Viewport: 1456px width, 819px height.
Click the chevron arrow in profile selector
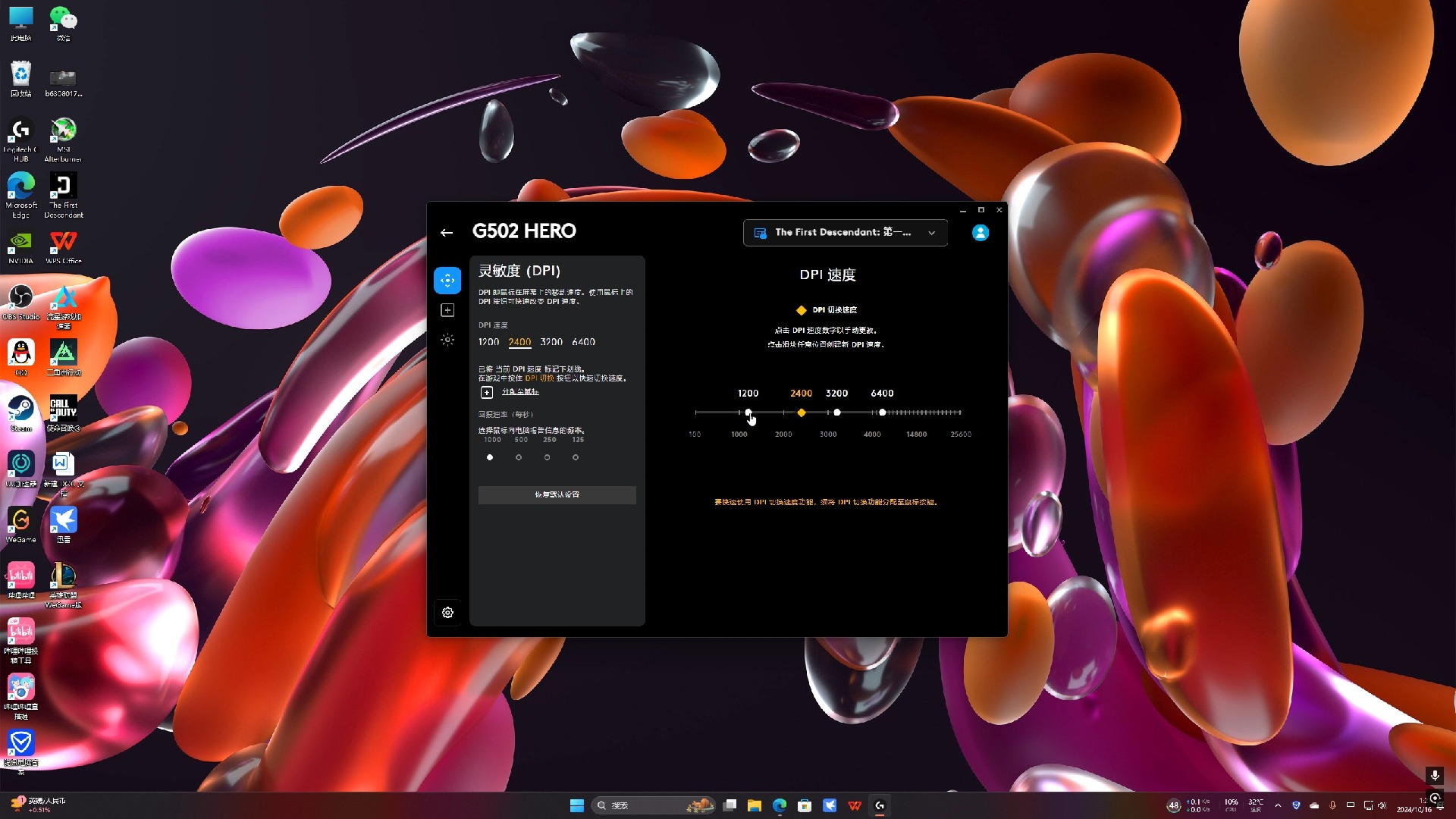tap(931, 233)
